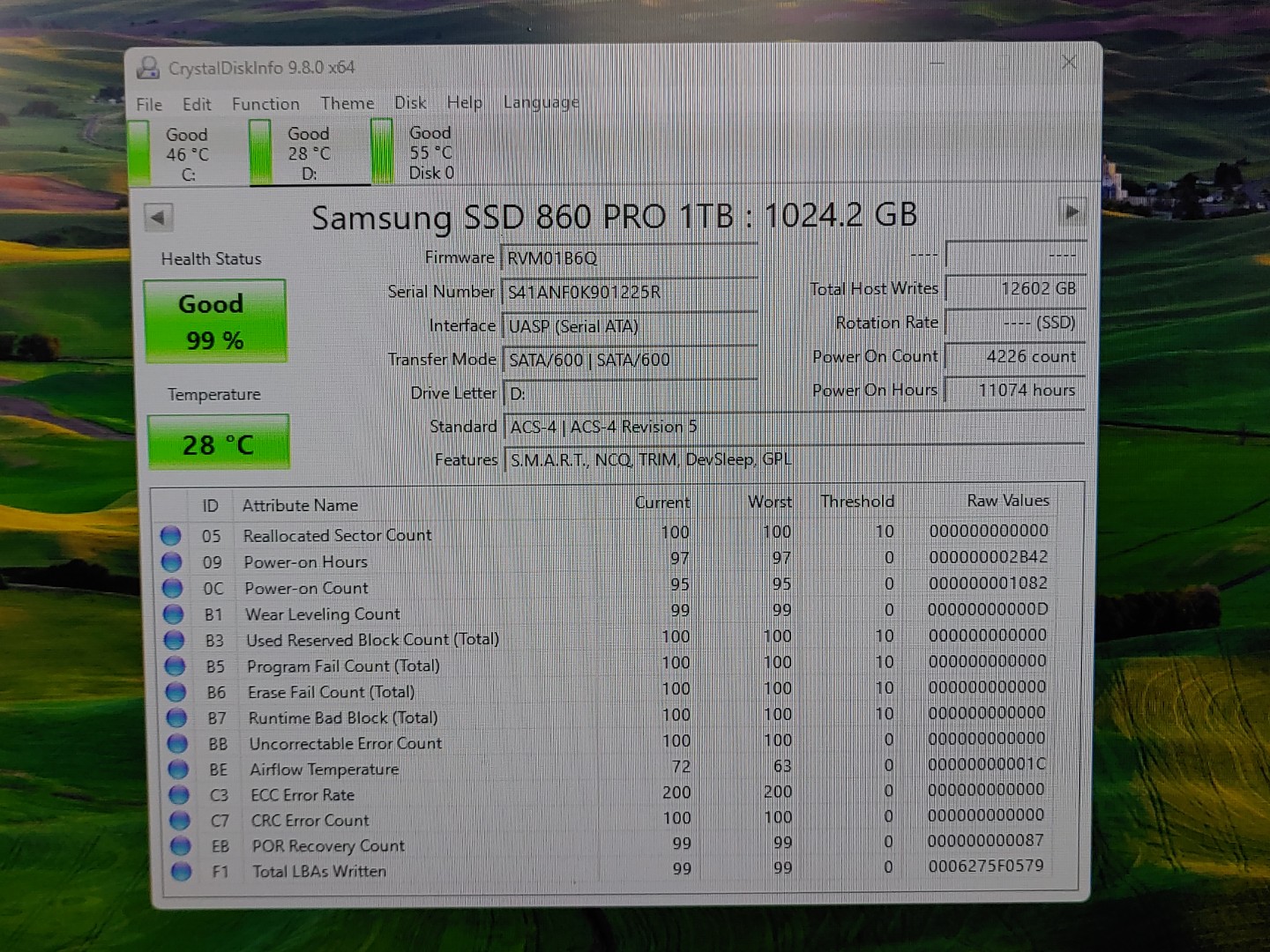Open the Theme menu
The width and height of the screenshot is (1270, 952).
(347, 103)
